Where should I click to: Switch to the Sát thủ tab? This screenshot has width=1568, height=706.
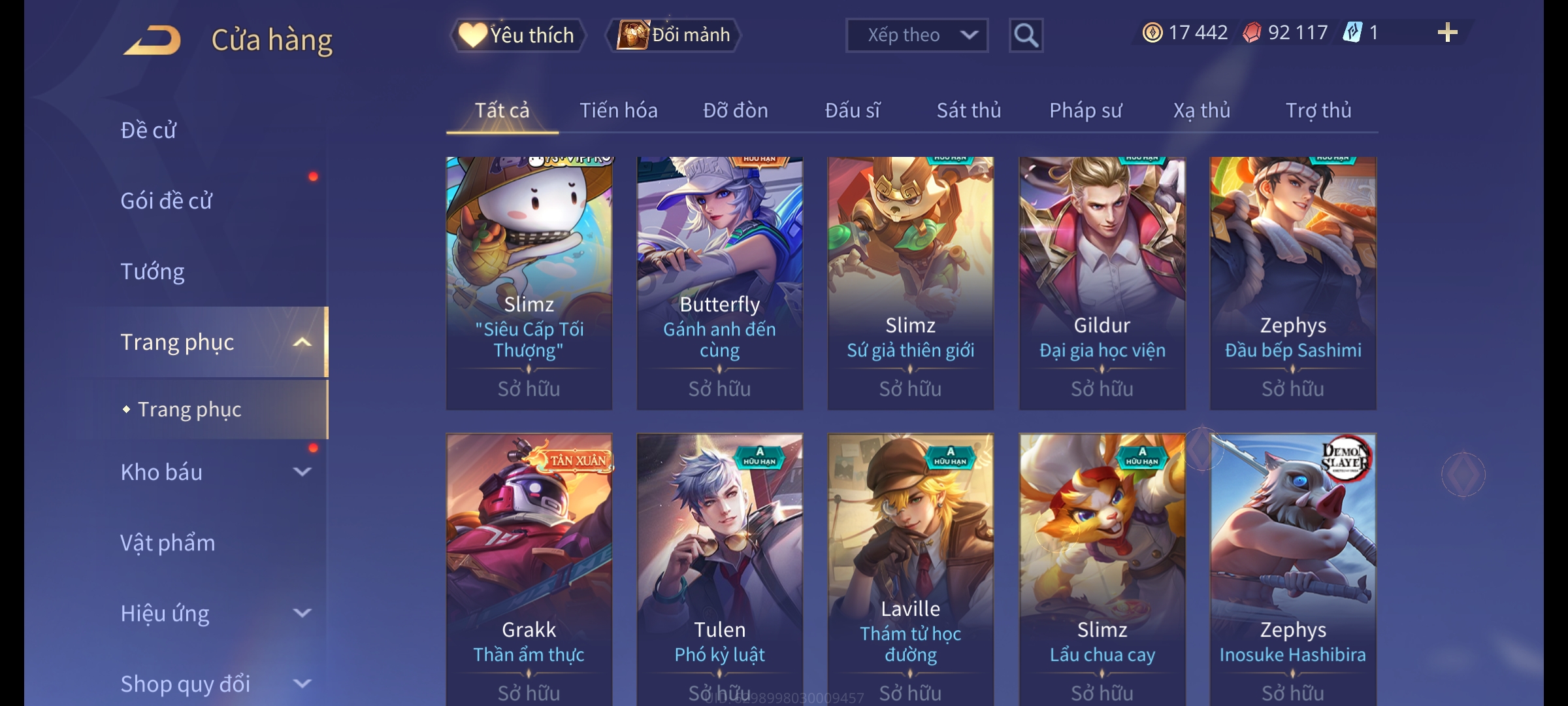pos(969,110)
